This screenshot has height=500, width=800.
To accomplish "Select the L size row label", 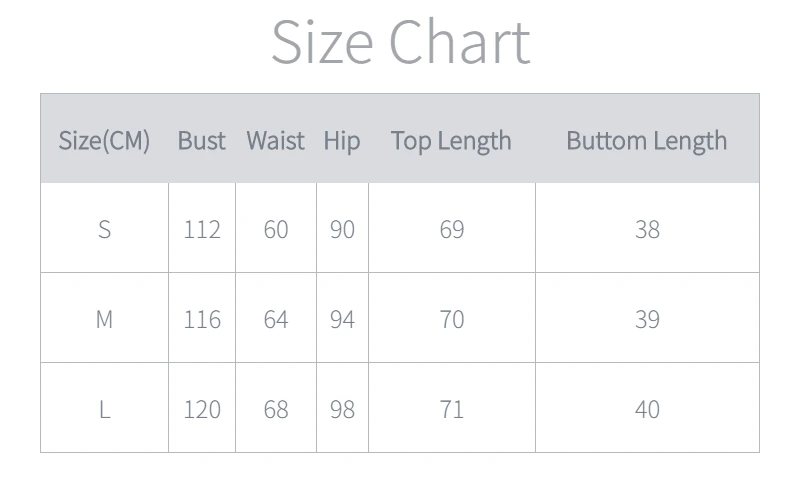I will [104, 409].
